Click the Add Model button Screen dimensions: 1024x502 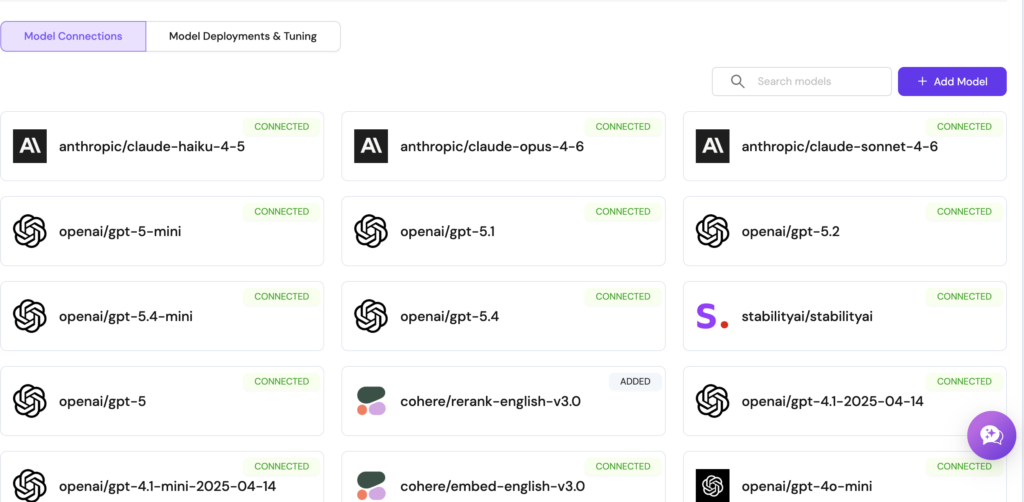point(952,82)
